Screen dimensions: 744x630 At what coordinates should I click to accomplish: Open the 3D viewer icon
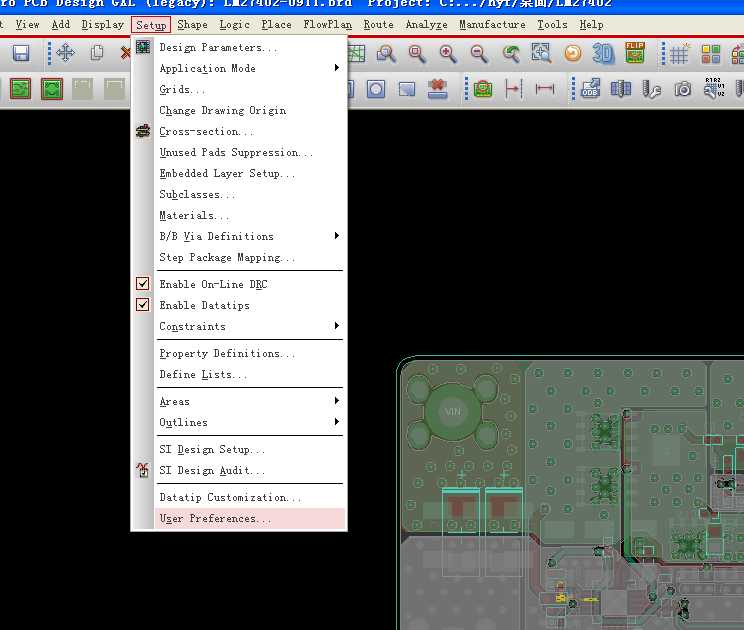coord(603,53)
